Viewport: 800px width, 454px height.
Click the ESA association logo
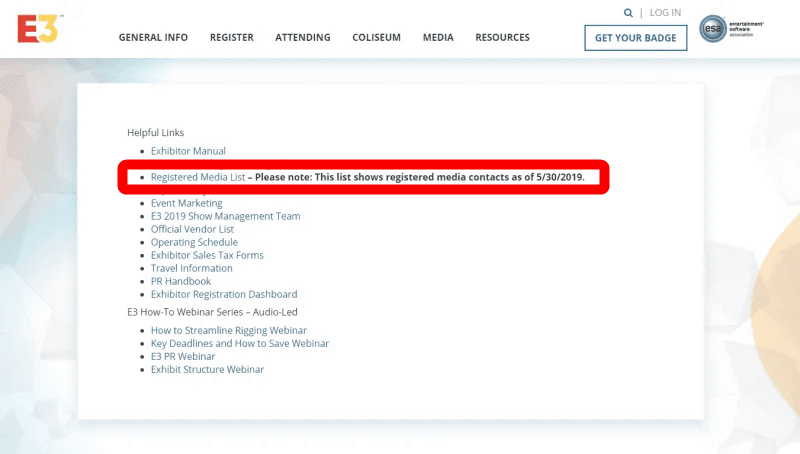coord(731,29)
